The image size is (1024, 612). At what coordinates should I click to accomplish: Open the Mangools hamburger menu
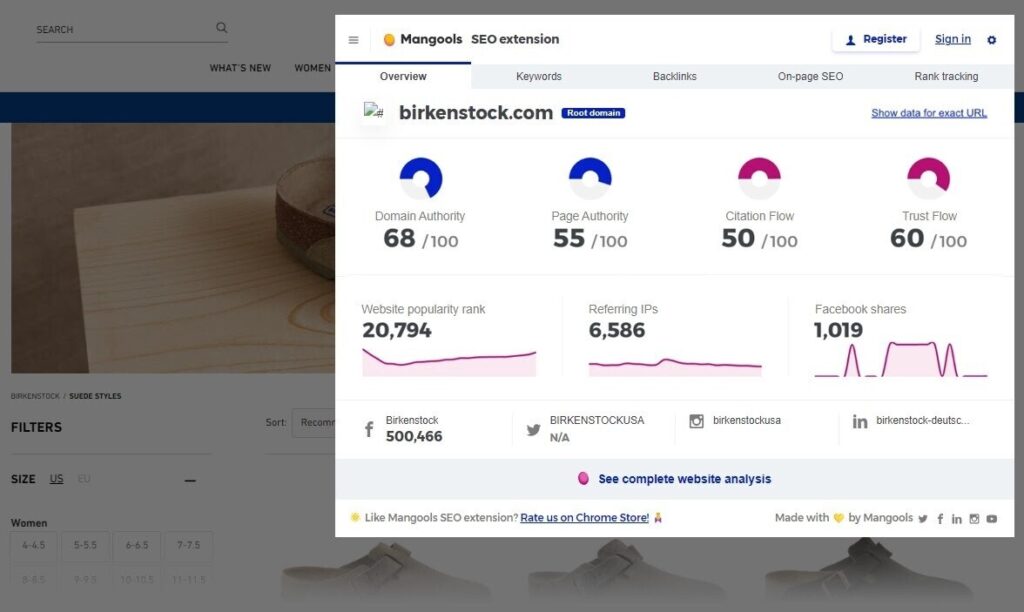pyautogui.click(x=353, y=40)
